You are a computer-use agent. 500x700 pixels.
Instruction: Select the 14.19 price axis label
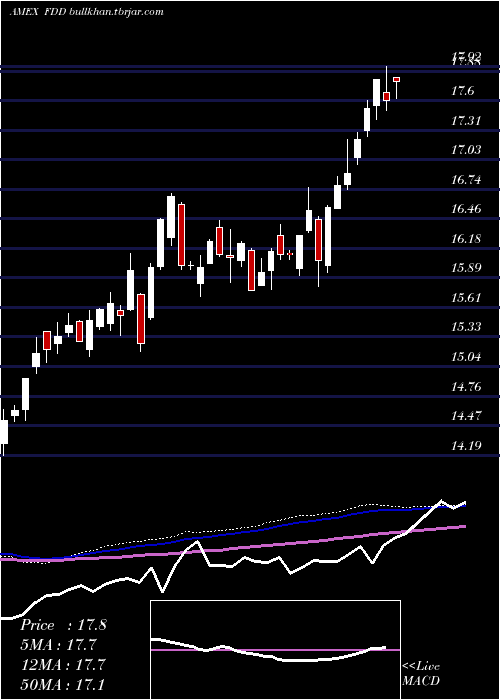click(x=467, y=445)
